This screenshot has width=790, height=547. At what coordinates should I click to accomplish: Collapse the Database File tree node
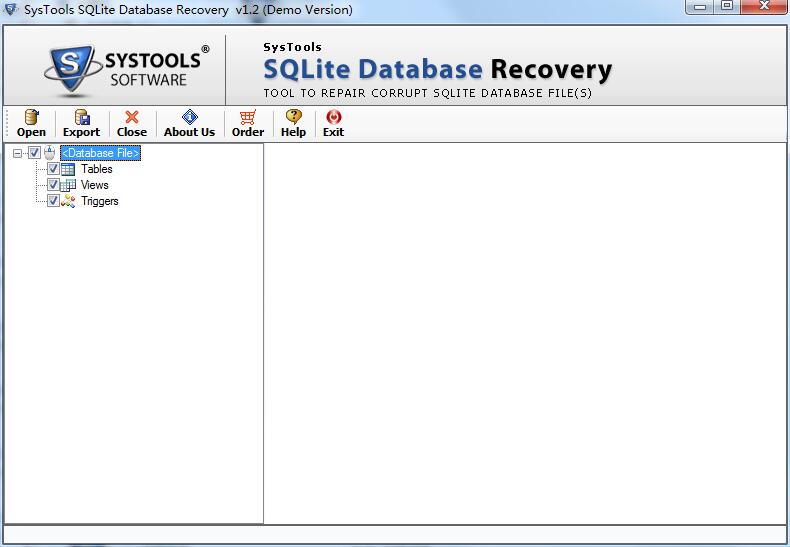pyautogui.click(x=18, y=153)
